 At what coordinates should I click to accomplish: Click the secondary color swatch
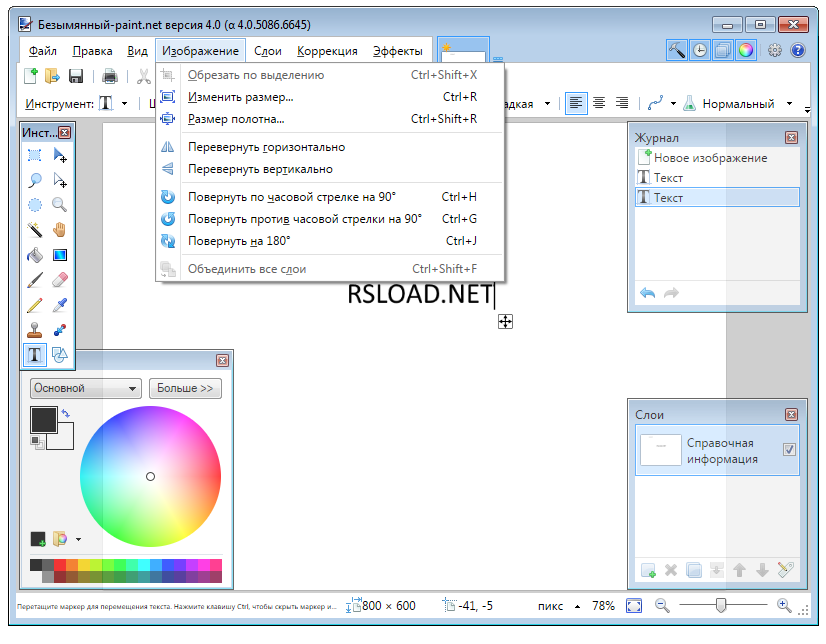(65, 441)
